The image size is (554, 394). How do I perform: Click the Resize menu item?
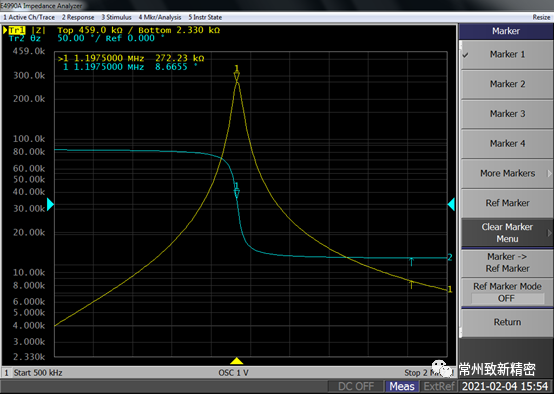[x=541, y=17]
